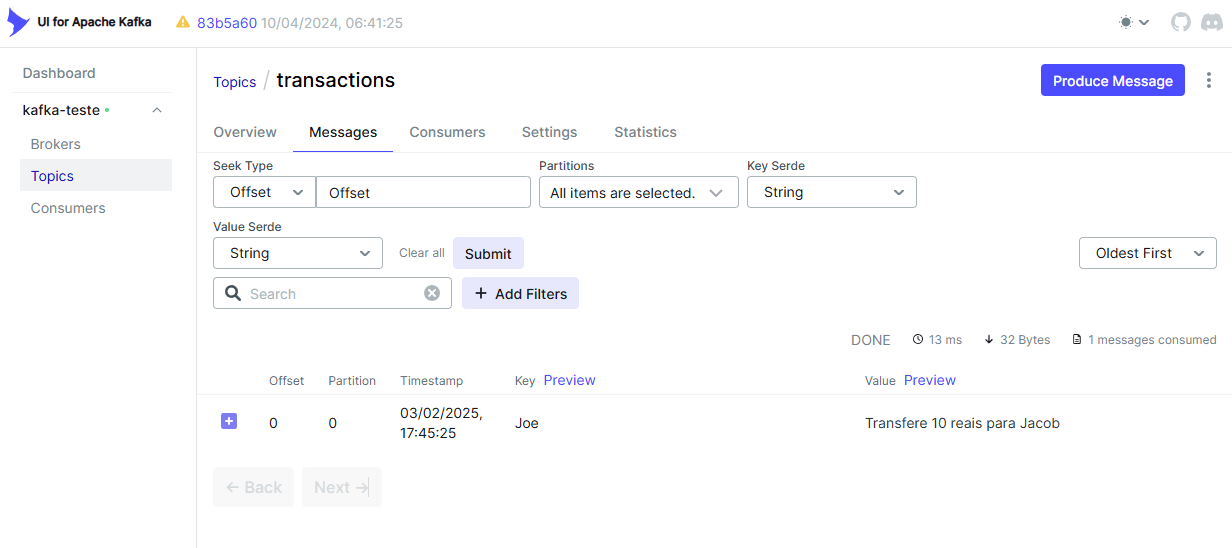Open the Statistics tab
Screen dimensions: 1232x548
coord(645,132)
